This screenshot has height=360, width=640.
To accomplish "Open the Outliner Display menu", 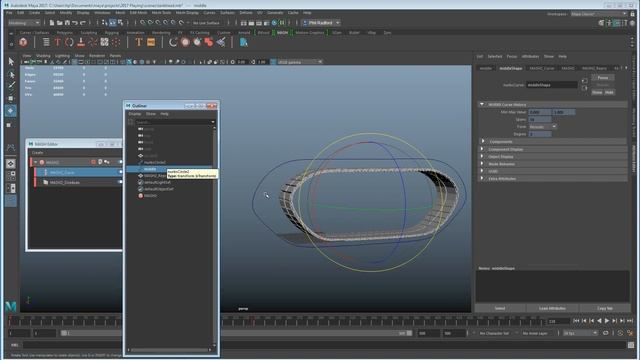I will (x=135, y=114).
